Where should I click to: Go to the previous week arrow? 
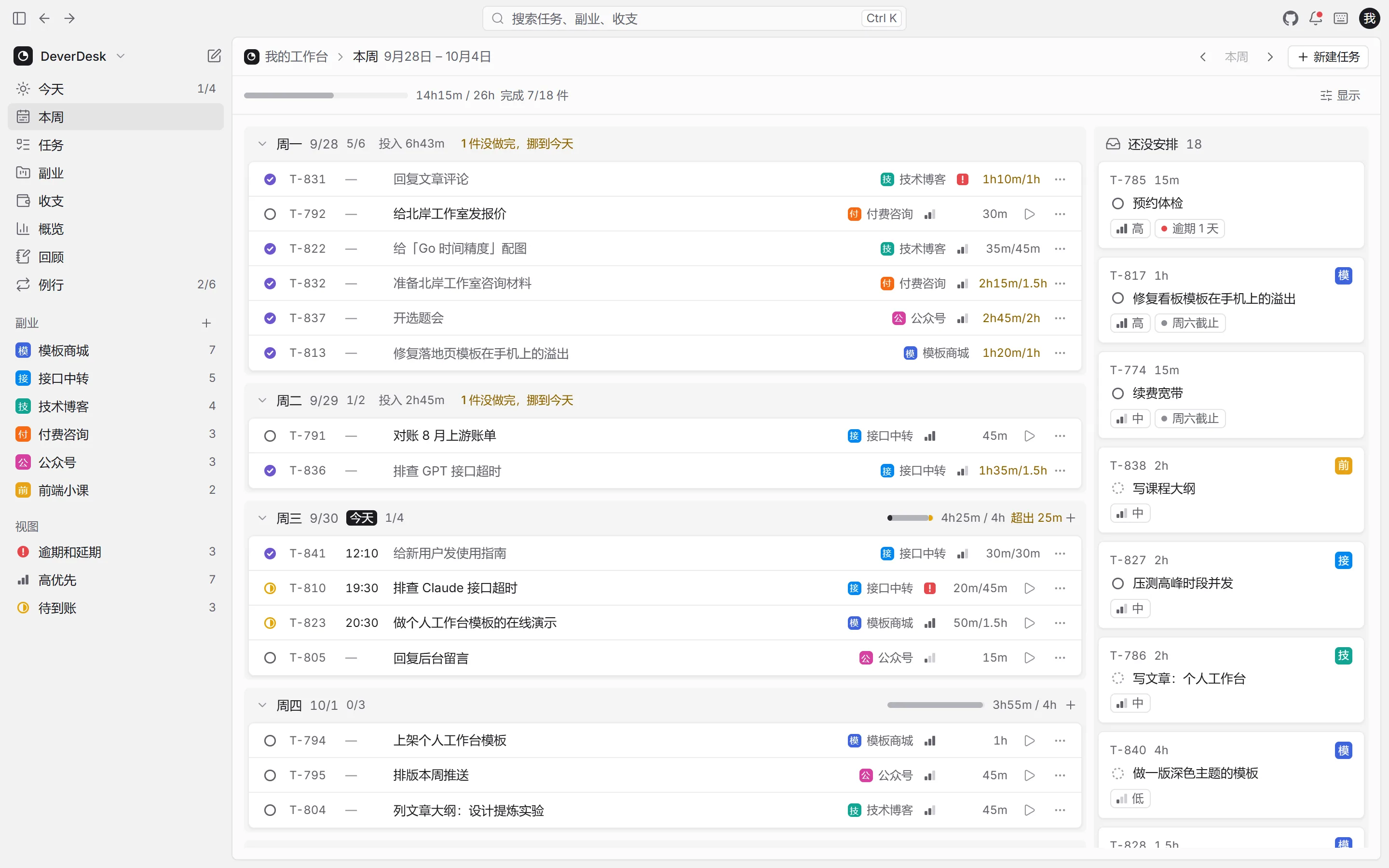click(1203, 57)
